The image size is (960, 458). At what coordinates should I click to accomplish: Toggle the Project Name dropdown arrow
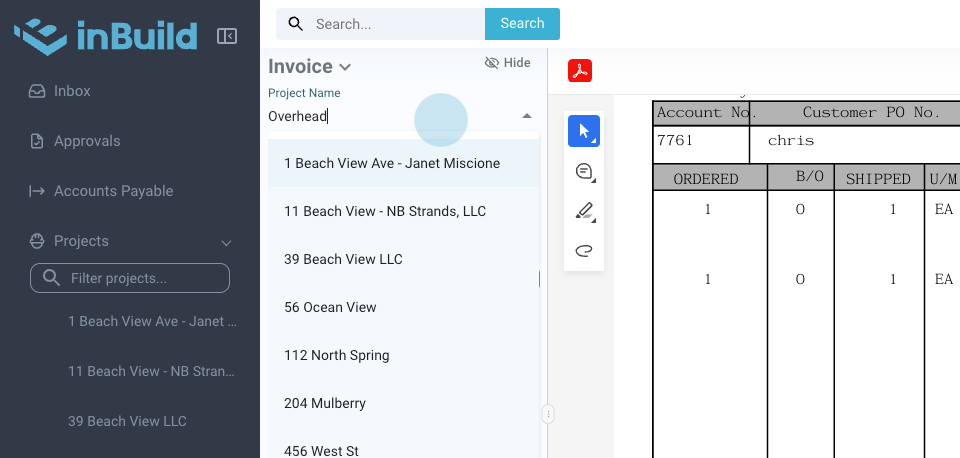(x=527, y=116)
